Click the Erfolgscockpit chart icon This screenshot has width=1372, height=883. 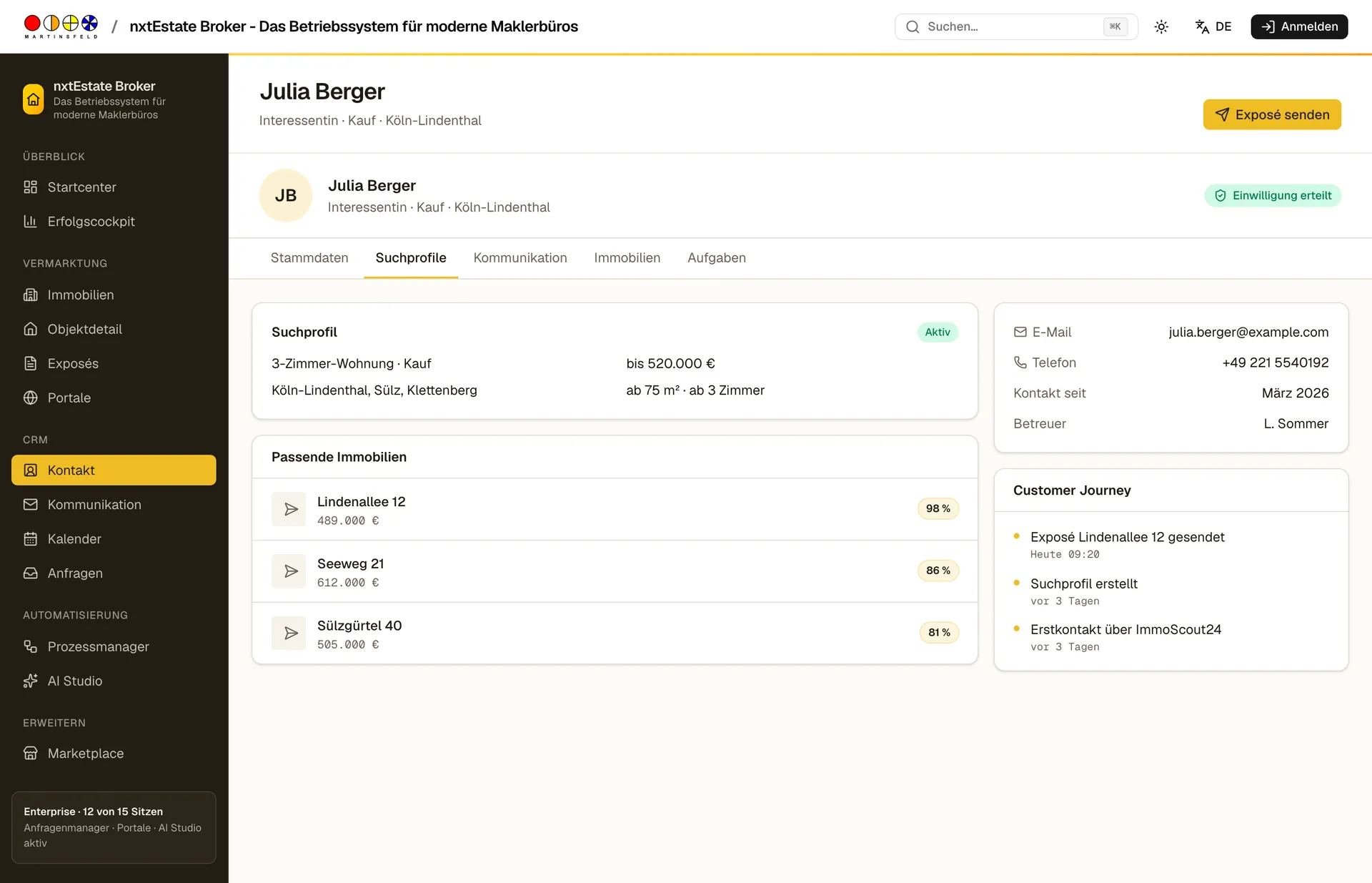pyautogui.click(x=31, y=222)
